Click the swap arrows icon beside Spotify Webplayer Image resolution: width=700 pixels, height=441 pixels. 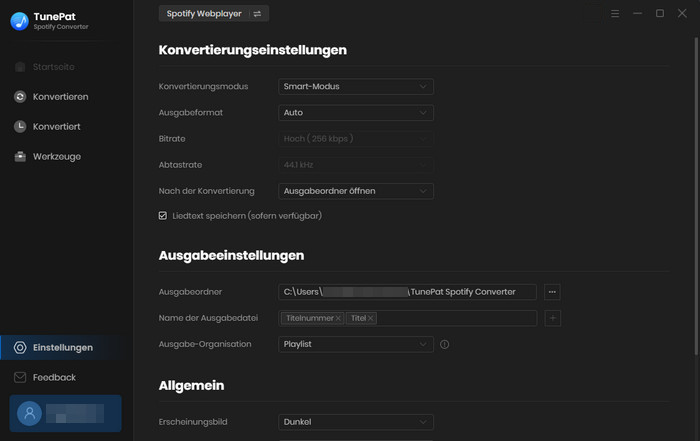(257, 14)
